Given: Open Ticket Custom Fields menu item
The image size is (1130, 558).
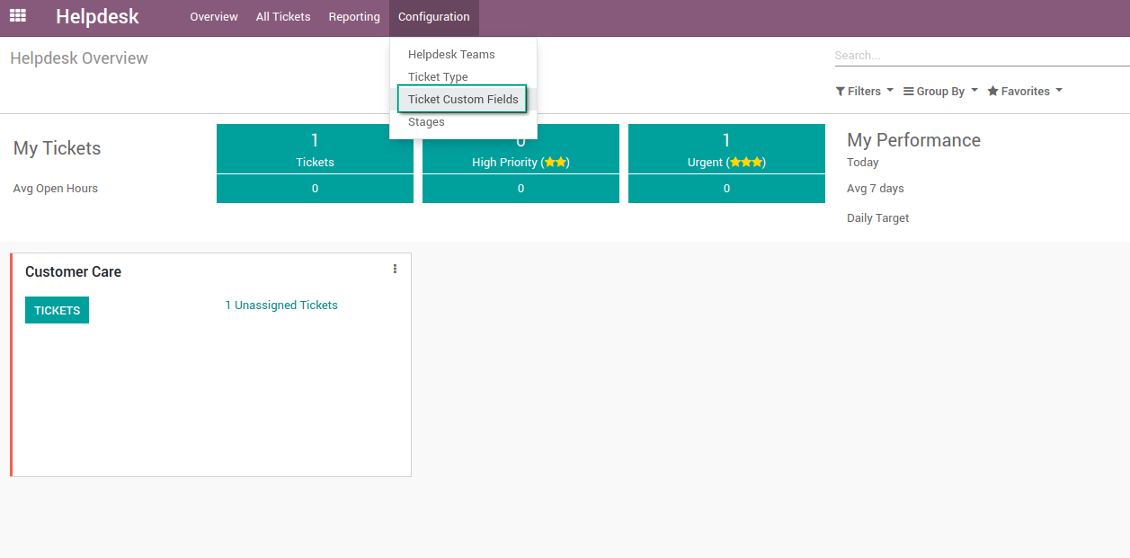Looking at the screenshot, I should click(x=463, y=99).
